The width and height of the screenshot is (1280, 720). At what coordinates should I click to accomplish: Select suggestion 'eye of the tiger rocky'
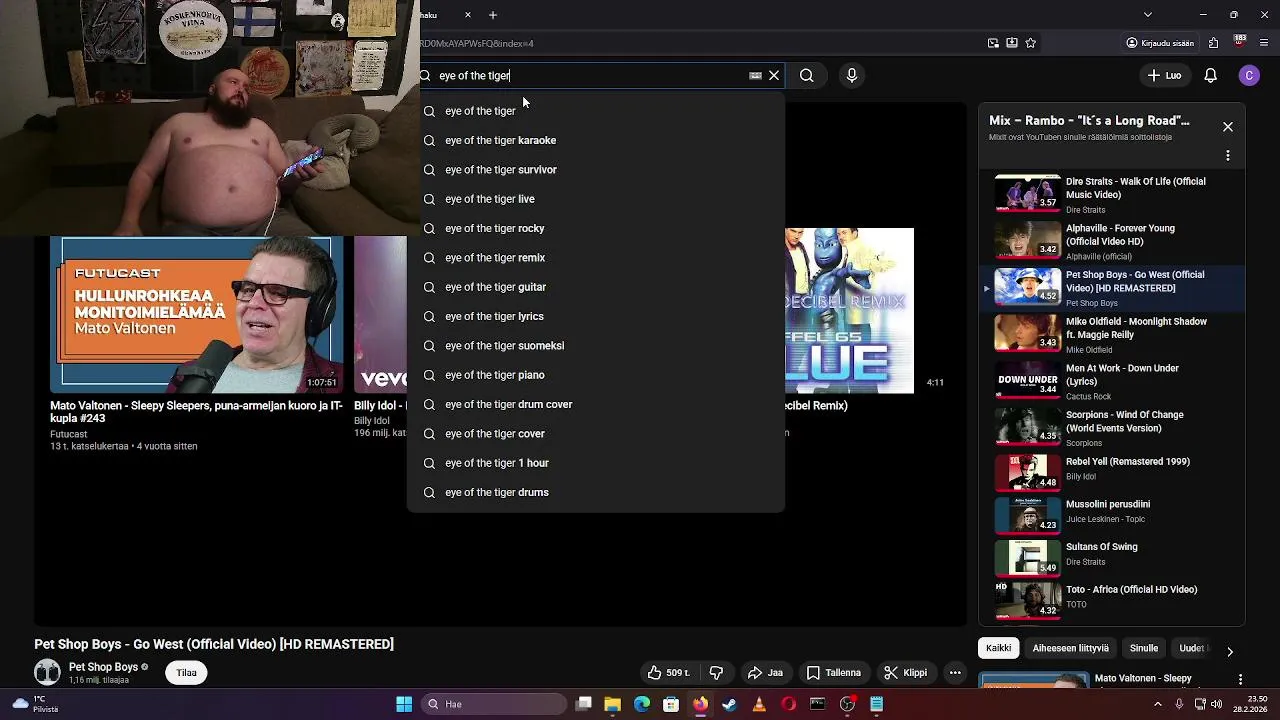coord(595,228)
